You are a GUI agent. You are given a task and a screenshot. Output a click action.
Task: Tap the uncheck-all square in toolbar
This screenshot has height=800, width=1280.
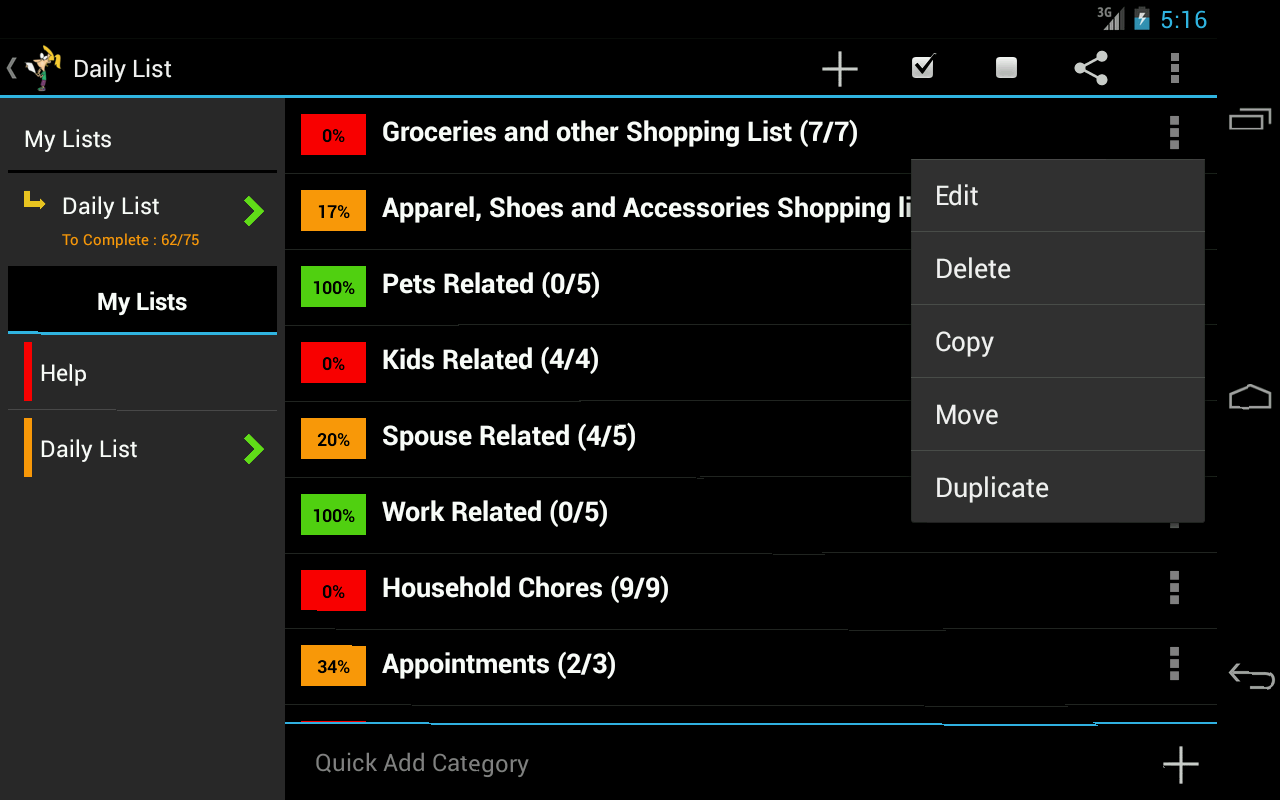(1006, 68)
